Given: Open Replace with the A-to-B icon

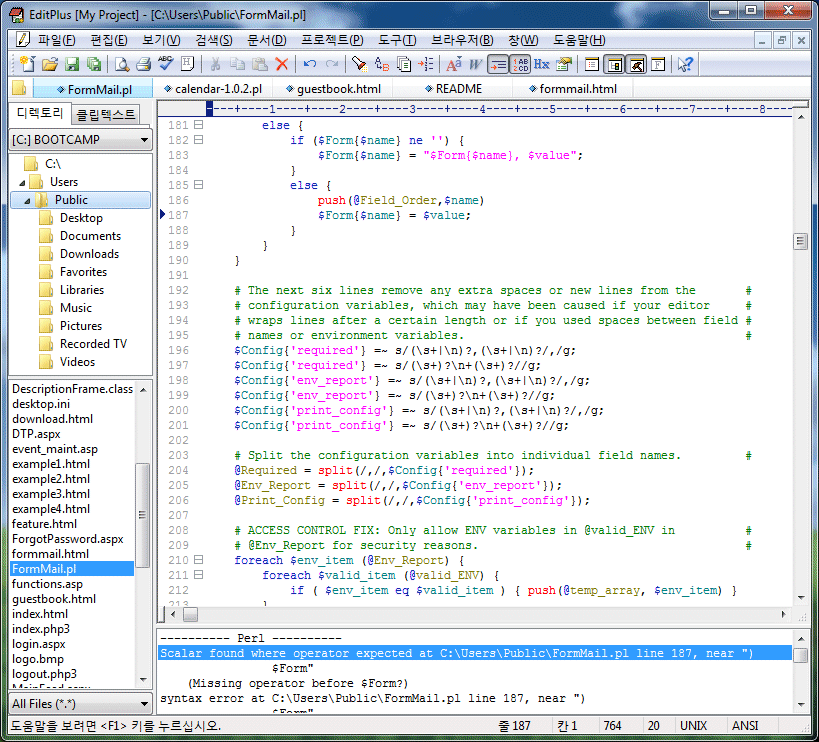Looking at the screenshot, I should click(x=382, y=64).
